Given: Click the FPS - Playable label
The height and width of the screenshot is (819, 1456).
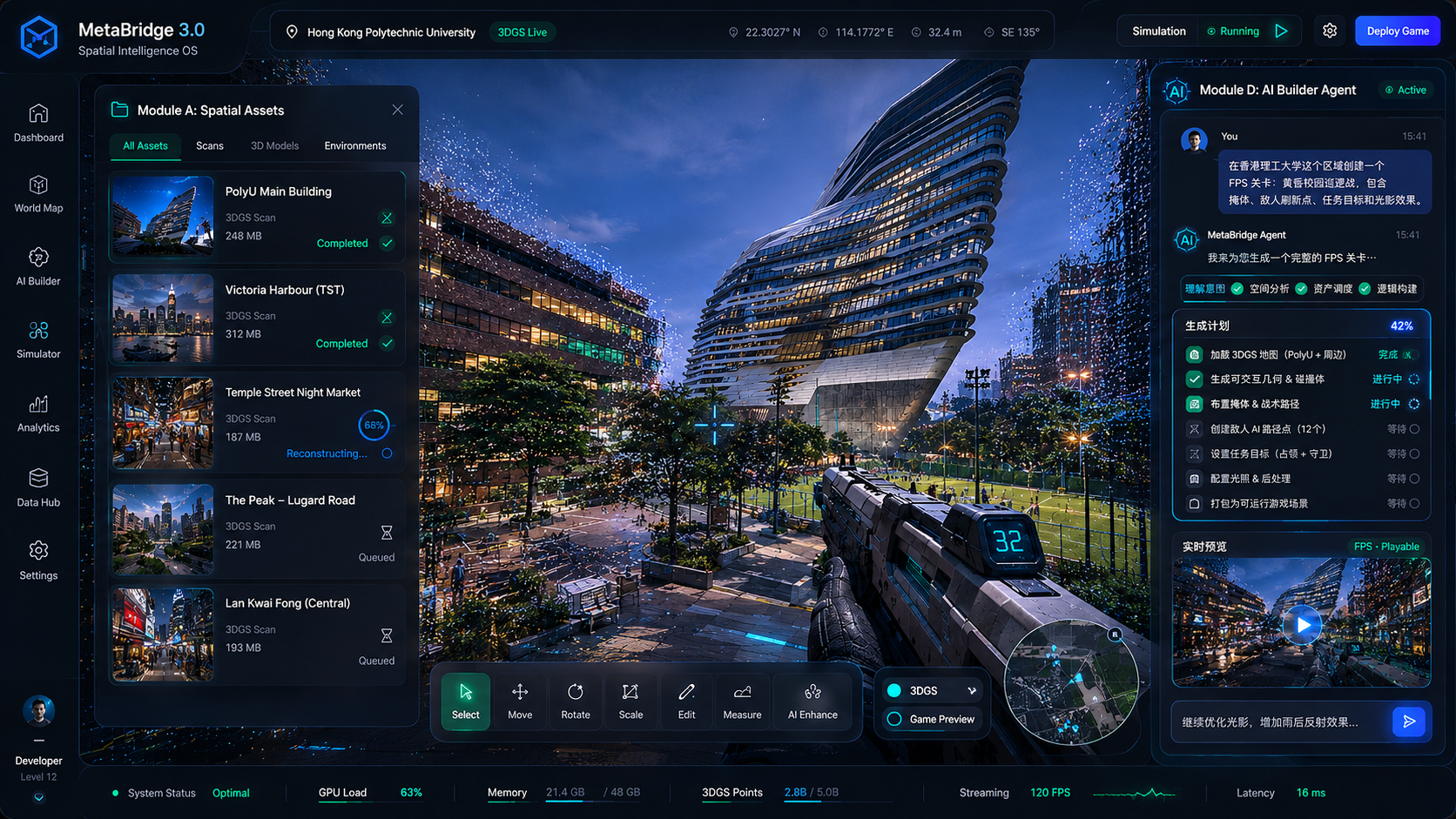Looking at the screenshot, I should coord(1386,547).
